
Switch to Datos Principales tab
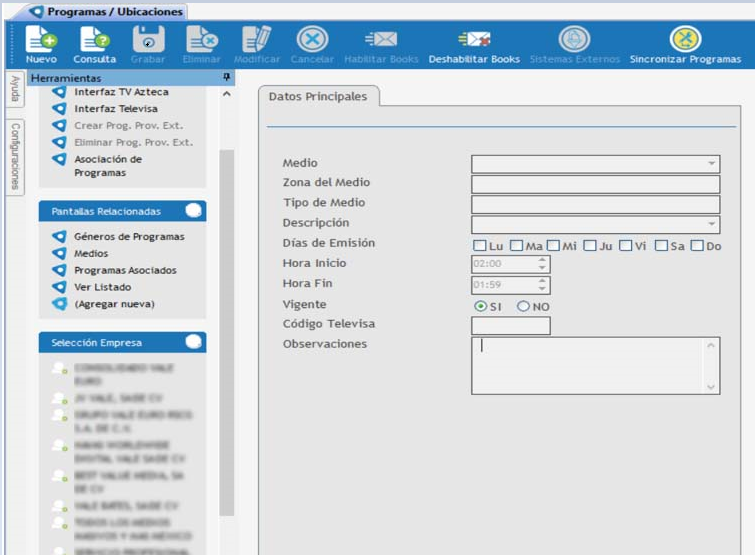coord(318,96)
